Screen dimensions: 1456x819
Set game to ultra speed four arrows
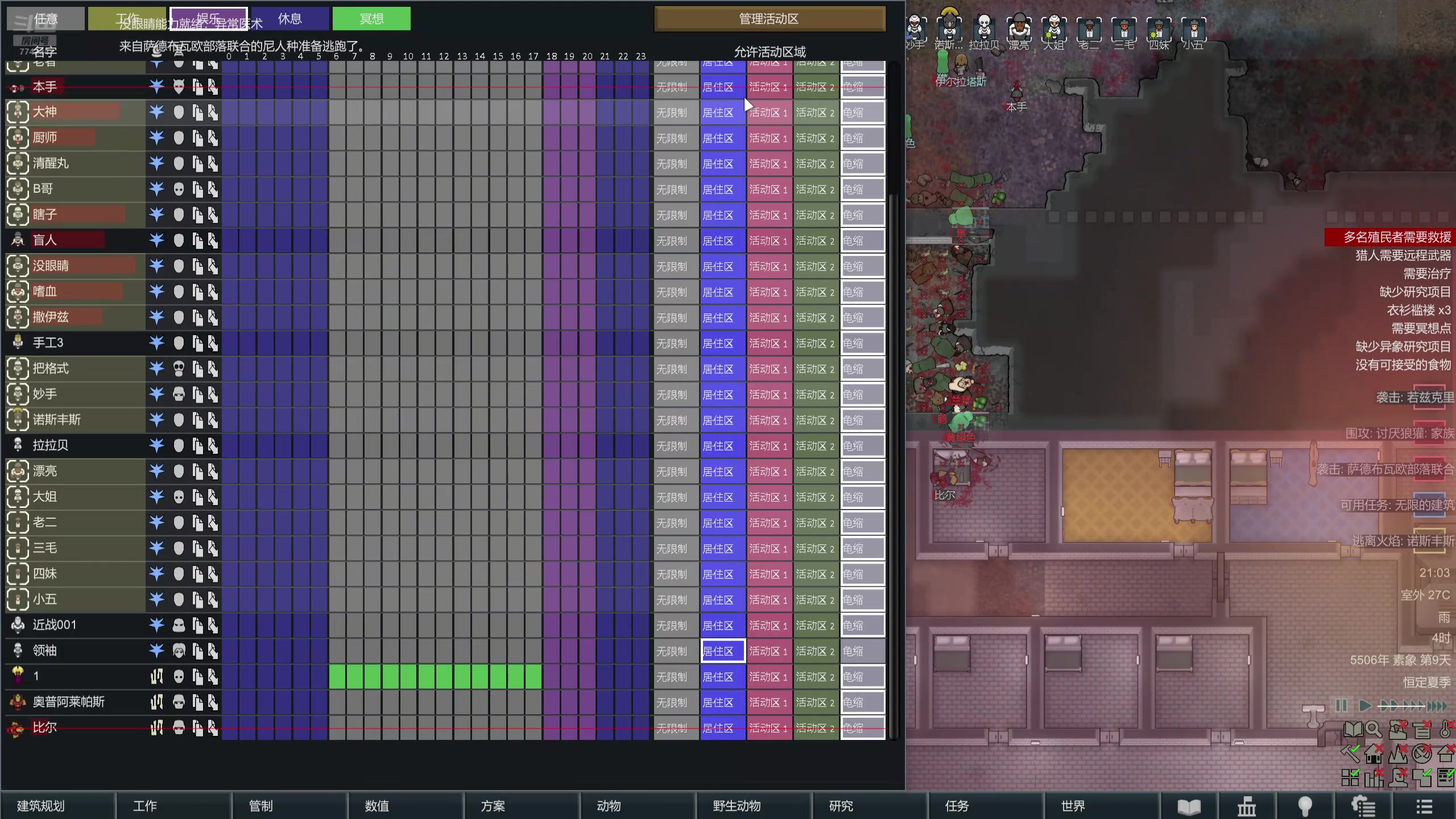[x=1437, y=706]
